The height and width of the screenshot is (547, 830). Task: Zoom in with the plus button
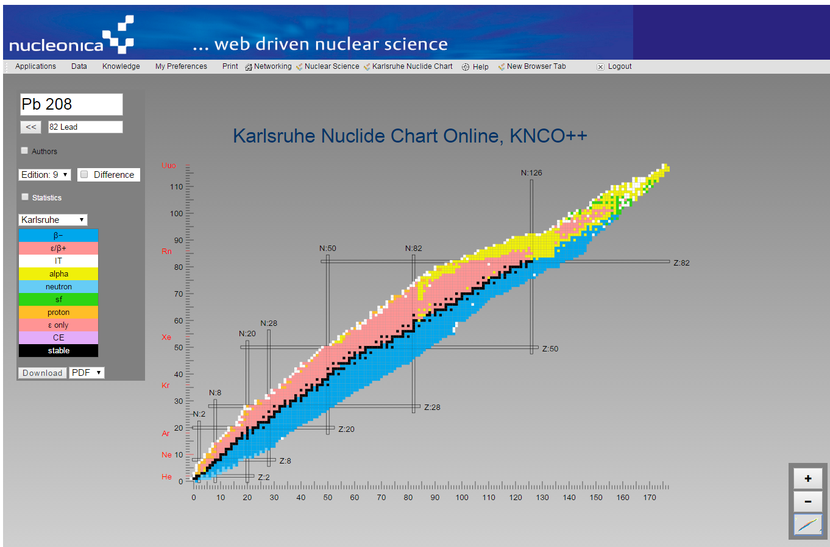(808, 478)
